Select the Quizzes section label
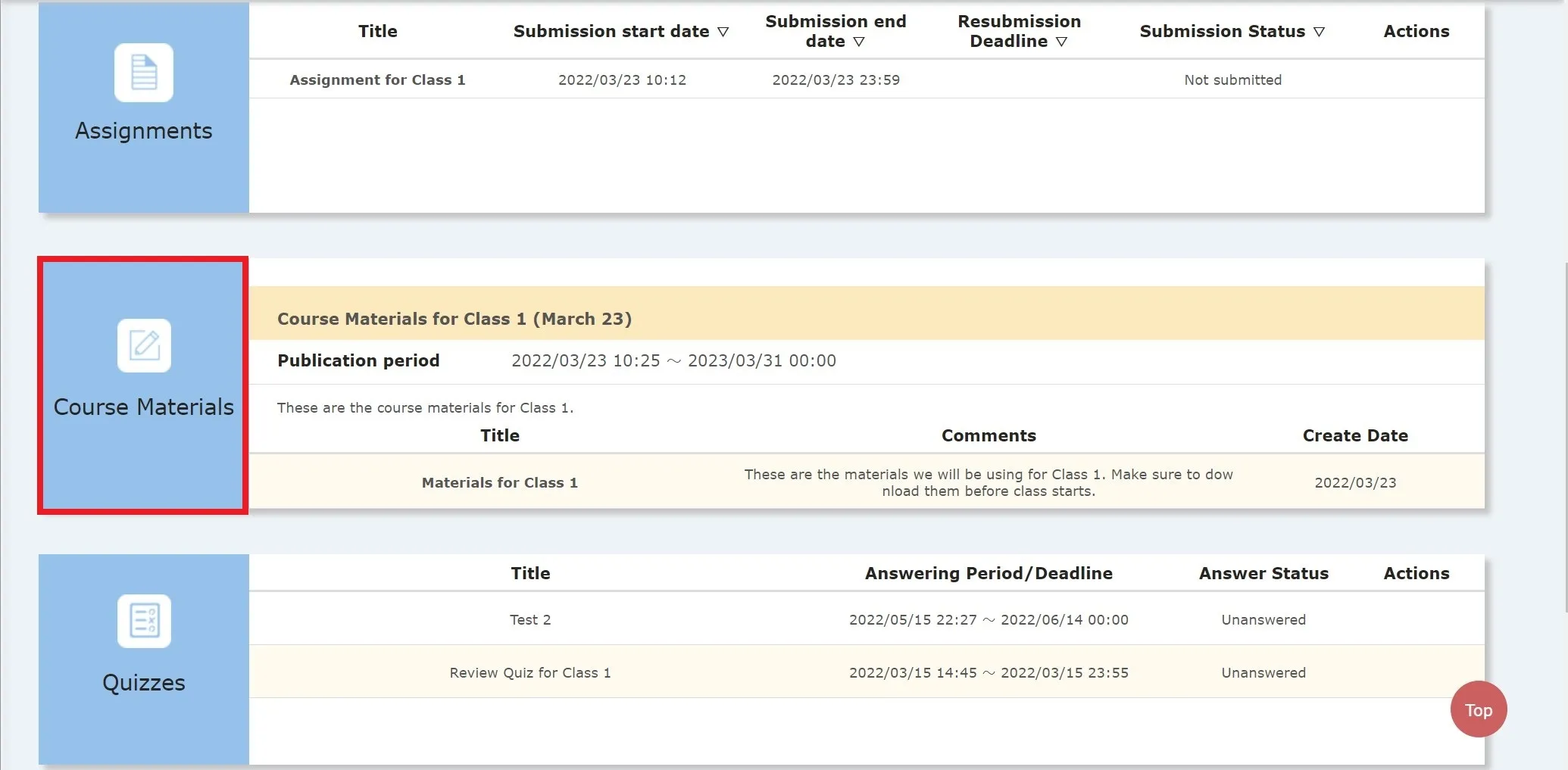The image size is (1568, 770). coord(144,682)
